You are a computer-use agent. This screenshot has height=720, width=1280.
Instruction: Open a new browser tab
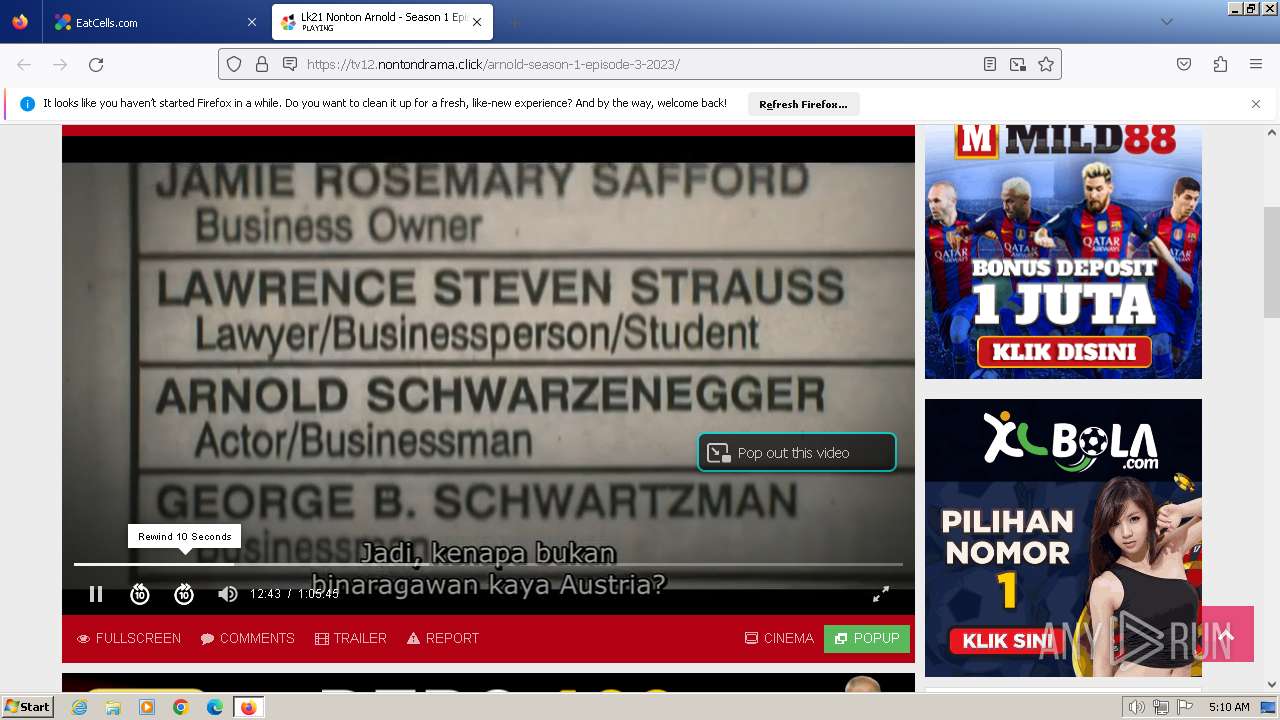pyautogui.click(x=514, y=22)
